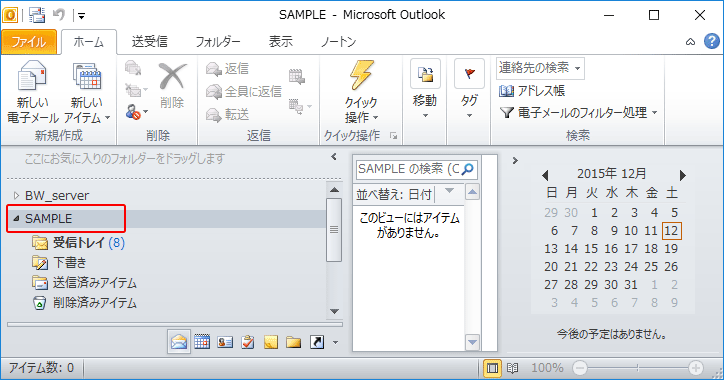Select the ホーム ribbon tab
The width and height of the screenshot is (724, 380).
click(89, 42)
